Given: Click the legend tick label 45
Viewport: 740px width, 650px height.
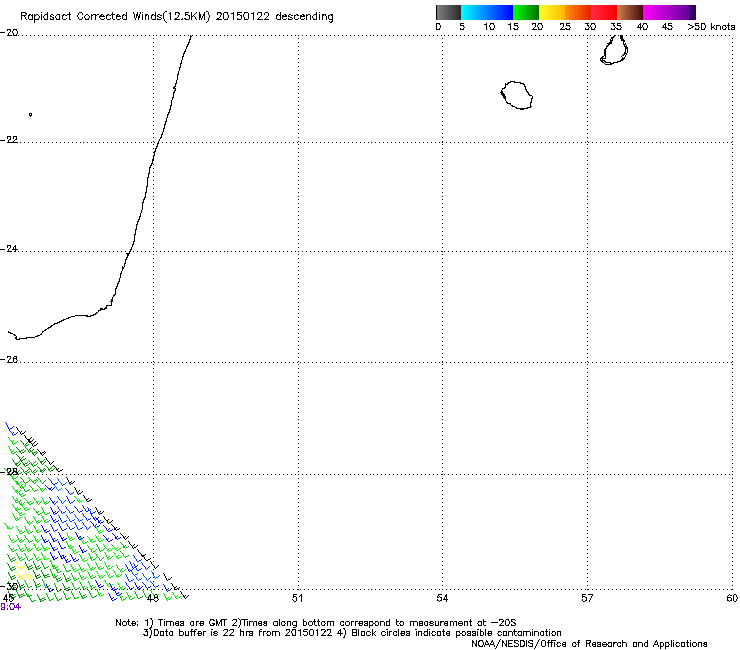Looking at the screenshot, I should (x=667, y=27).
